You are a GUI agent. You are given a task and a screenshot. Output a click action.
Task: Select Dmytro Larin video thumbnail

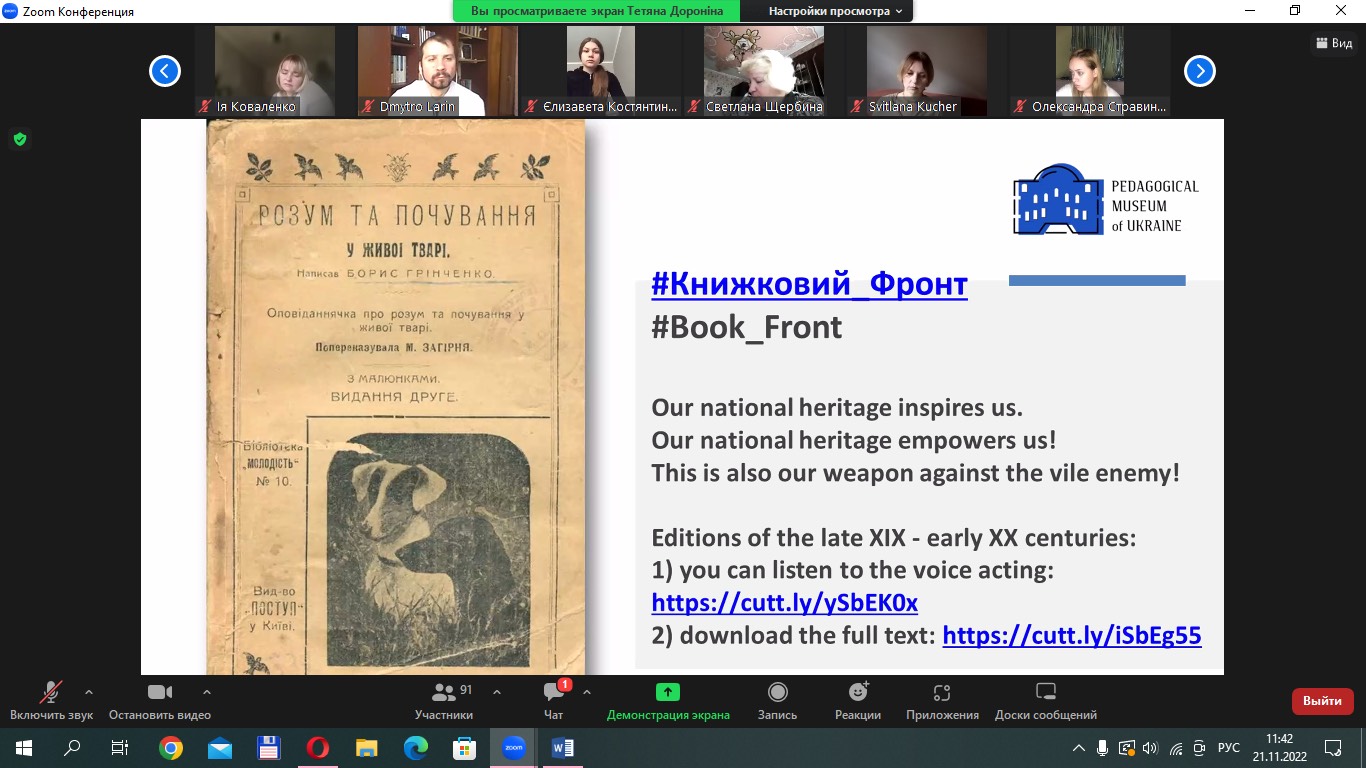437,70
